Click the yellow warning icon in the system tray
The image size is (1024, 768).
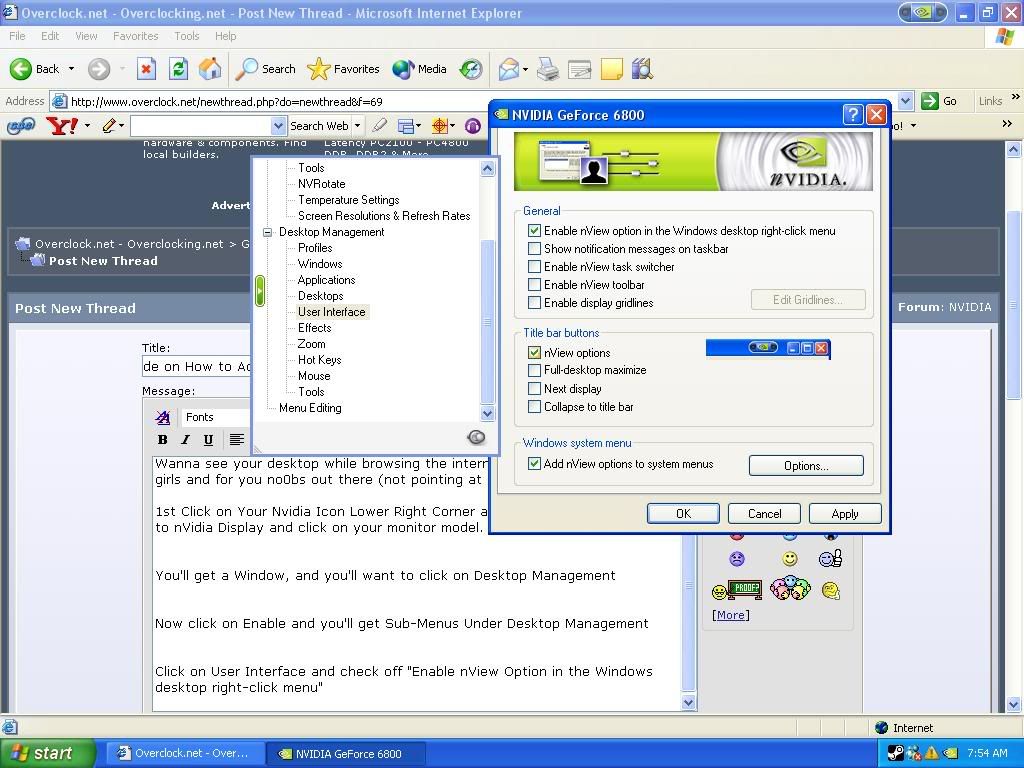coord(931,752)
